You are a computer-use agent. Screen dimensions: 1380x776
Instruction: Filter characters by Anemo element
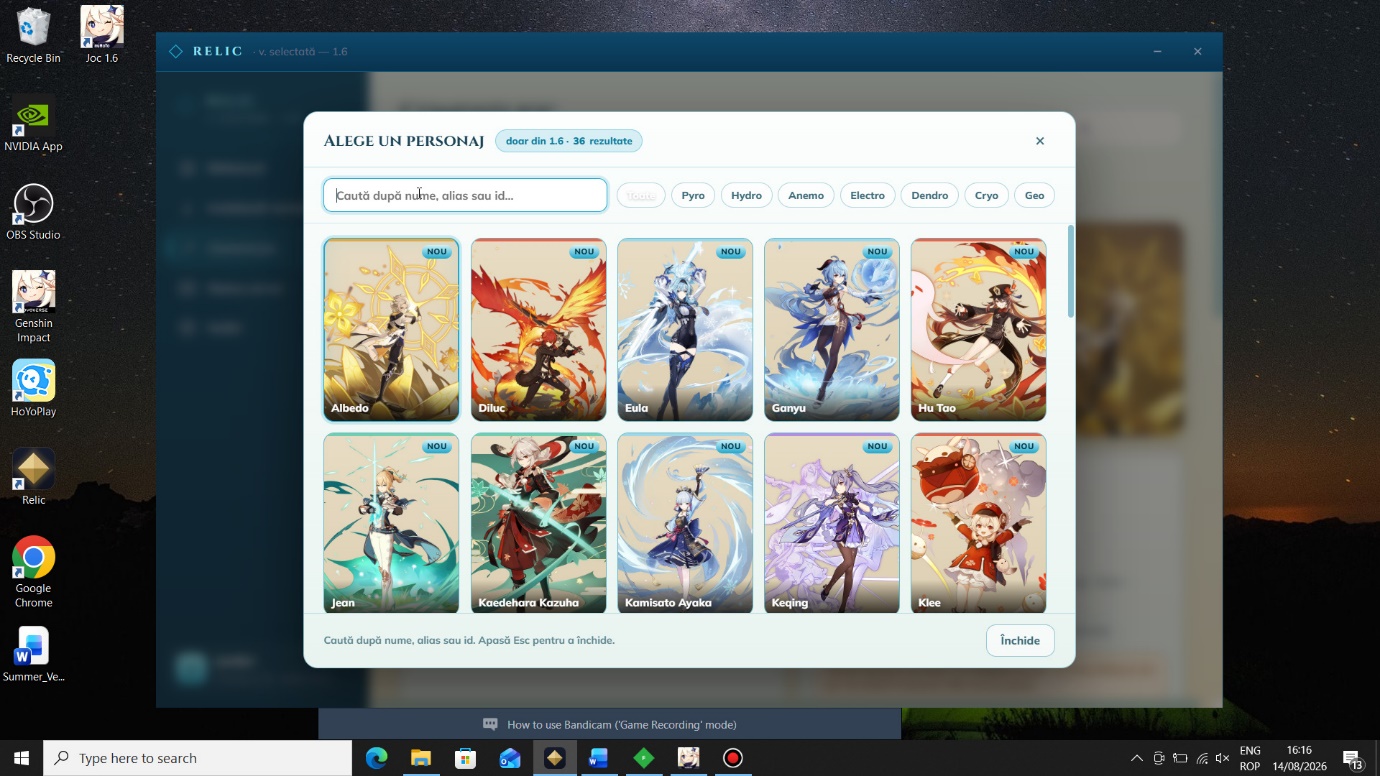tap(806, 195)
